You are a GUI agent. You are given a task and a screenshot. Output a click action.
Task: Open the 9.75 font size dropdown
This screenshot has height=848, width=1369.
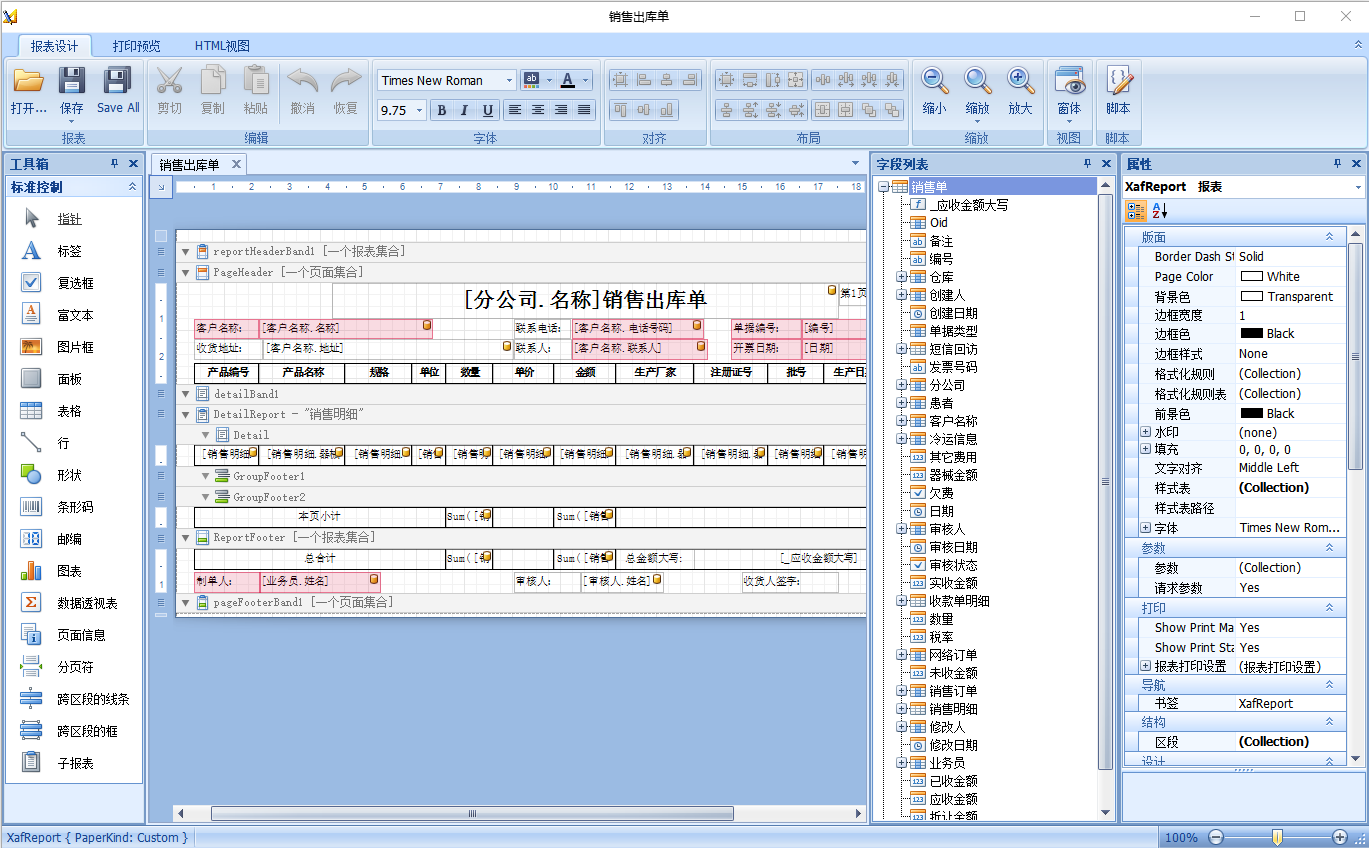click(x=419, y=111)
